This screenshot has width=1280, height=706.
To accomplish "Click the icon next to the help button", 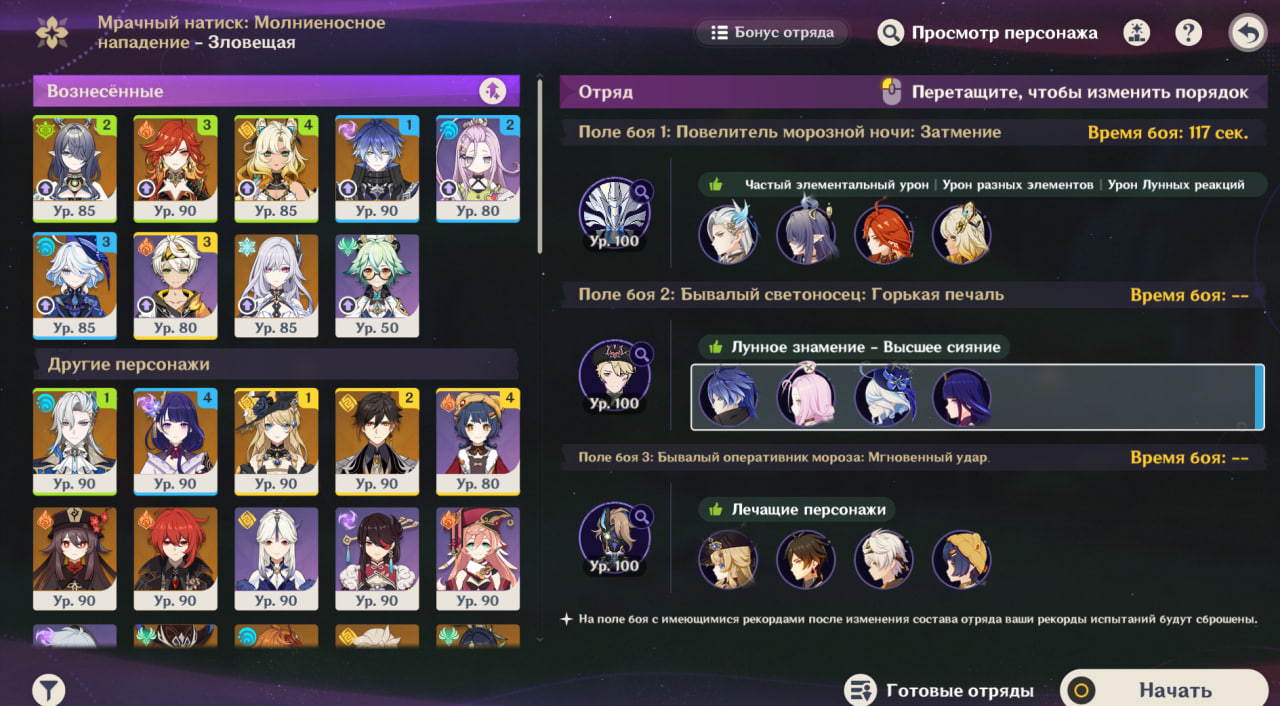I will [1136, 33].
